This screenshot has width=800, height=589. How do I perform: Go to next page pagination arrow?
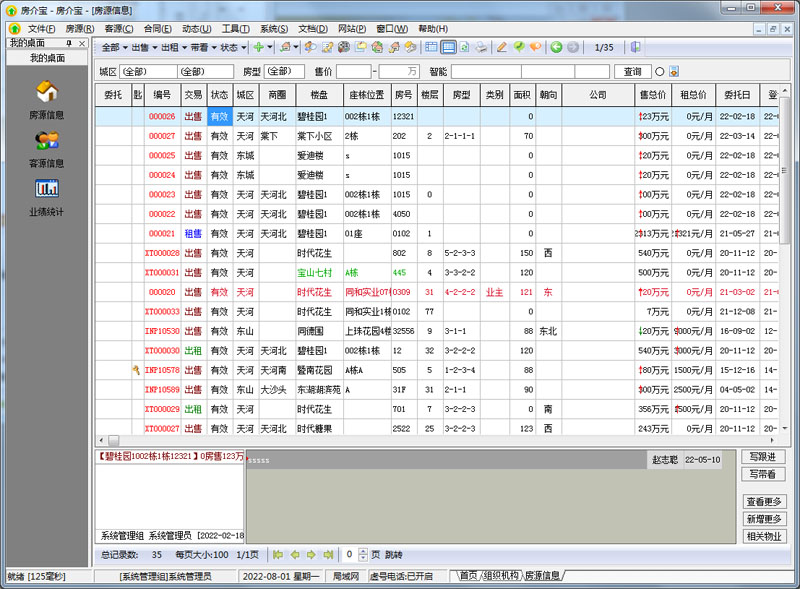311,554
